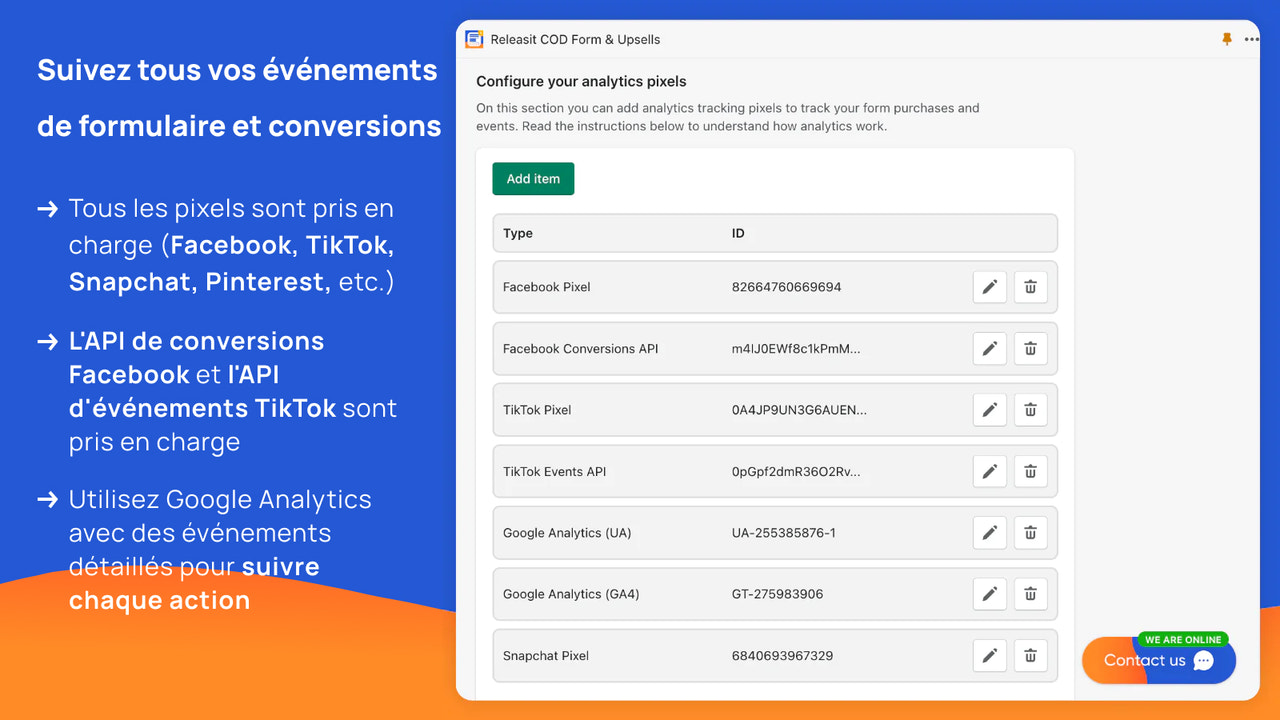
Task: Edit the TikTok Events API entry
Action: coord(989,472)
